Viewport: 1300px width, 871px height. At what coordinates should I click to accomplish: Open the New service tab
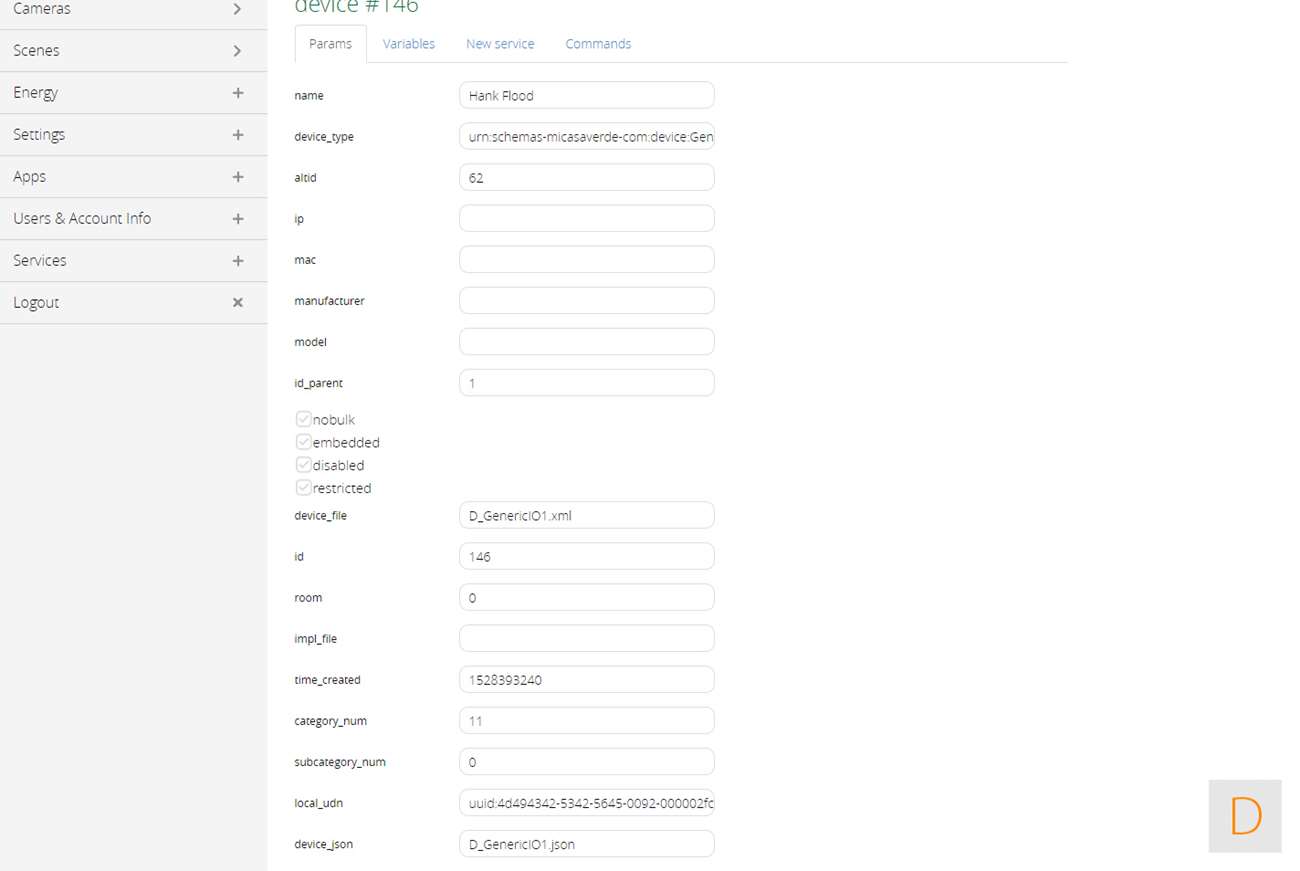[500, 44]
